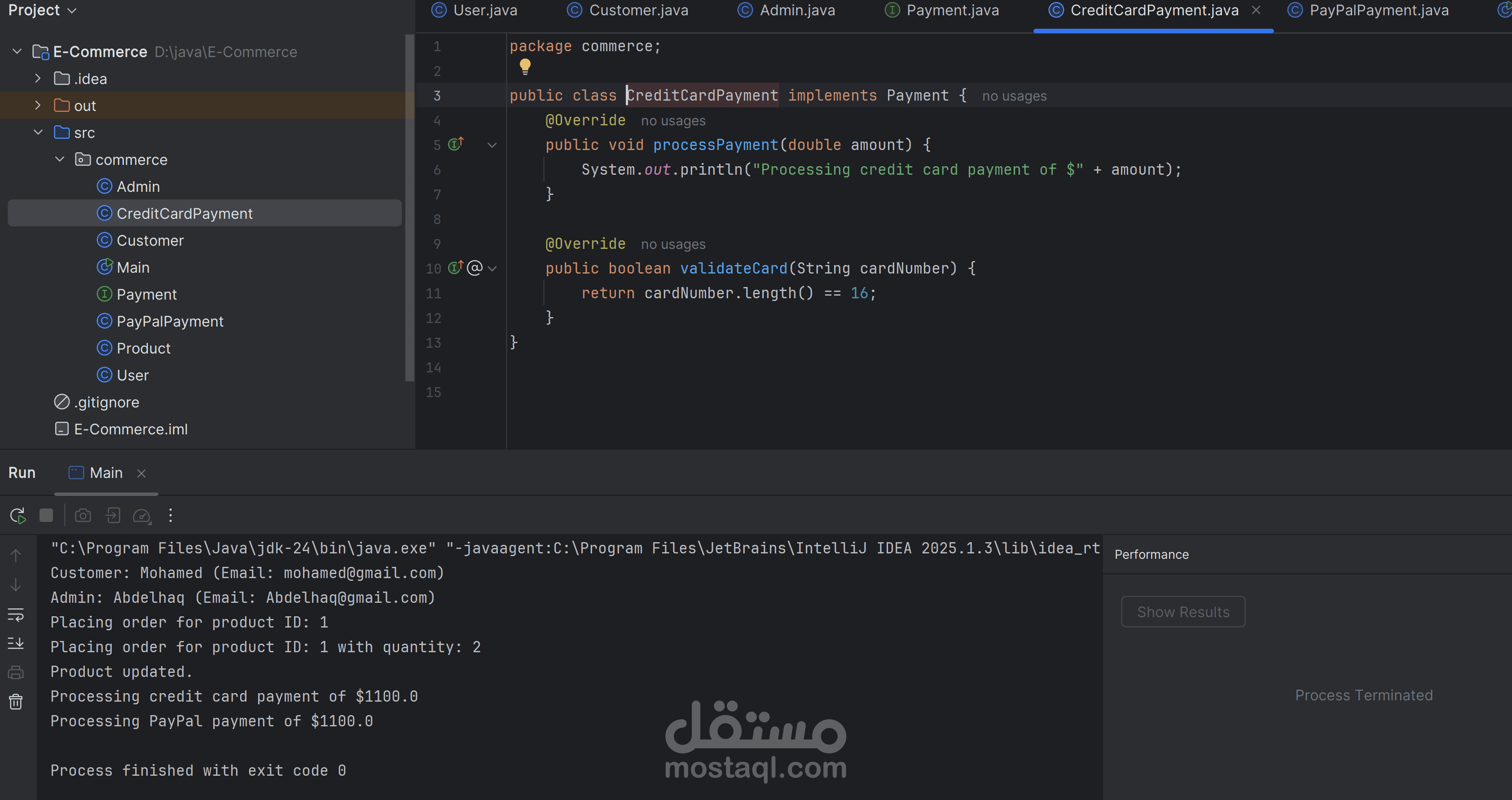The width and height of the screenshot is (1512, 800).
Task: Click the Run tool window title
Action: pos(22,473)
